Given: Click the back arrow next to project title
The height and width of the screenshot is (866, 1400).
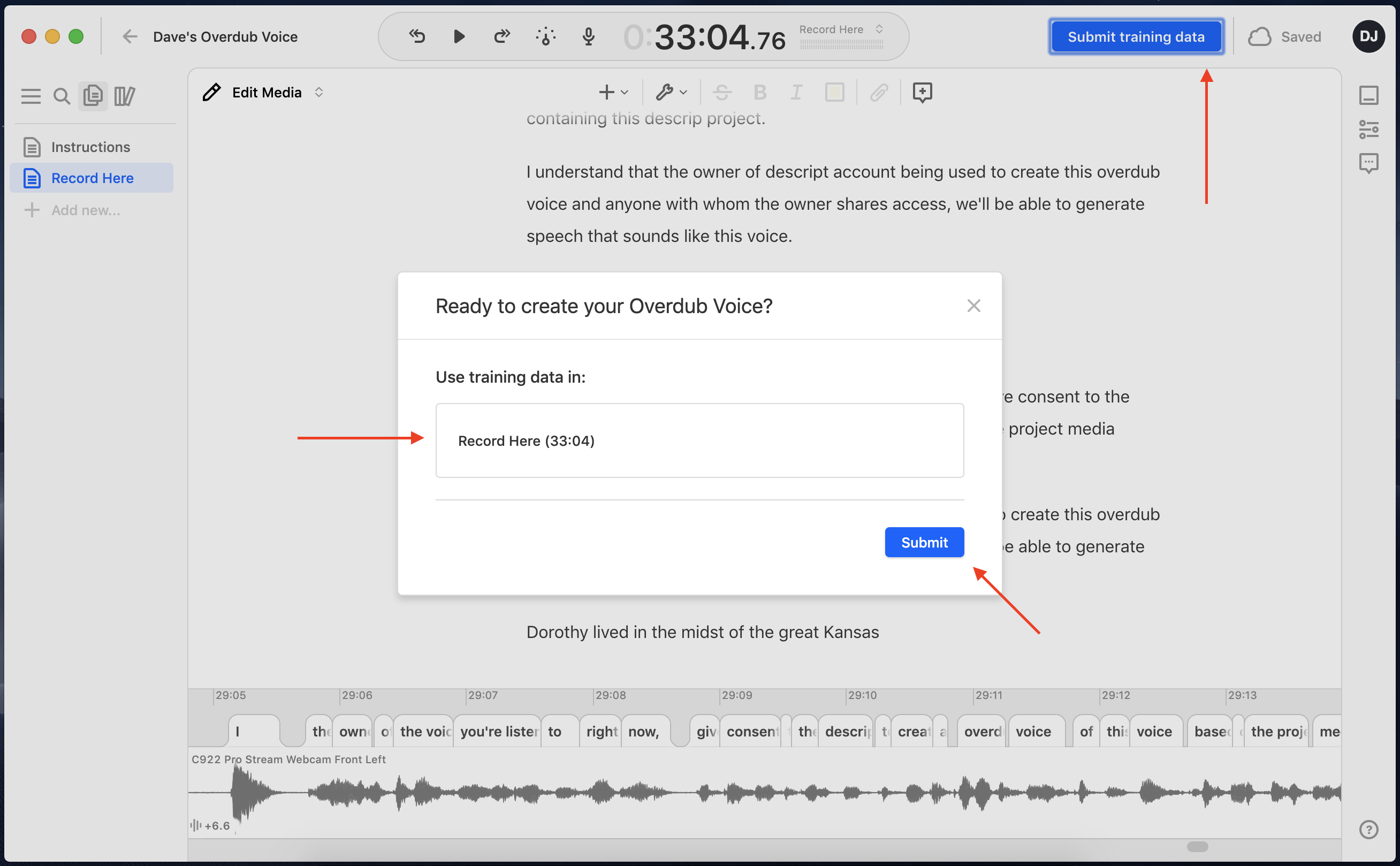Looking at the screenshot, I should pyautogui.click(x=130, y=36).
